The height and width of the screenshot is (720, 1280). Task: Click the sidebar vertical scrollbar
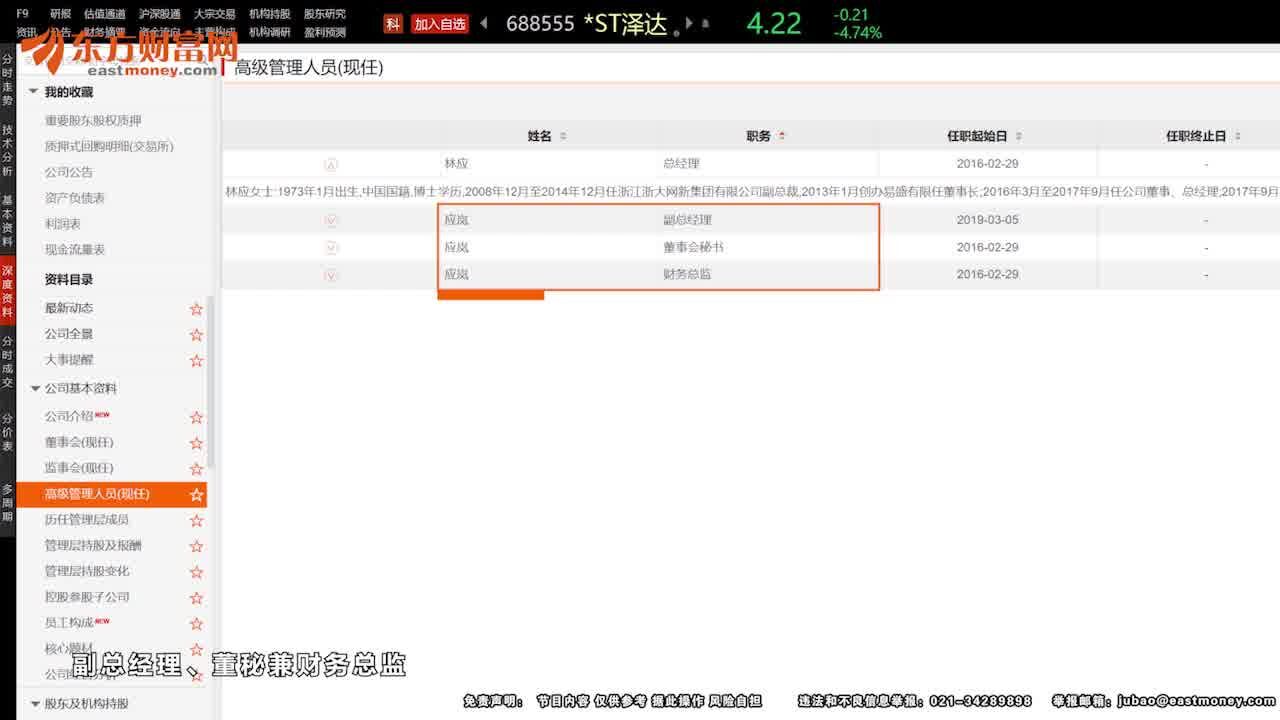[210, 380]
